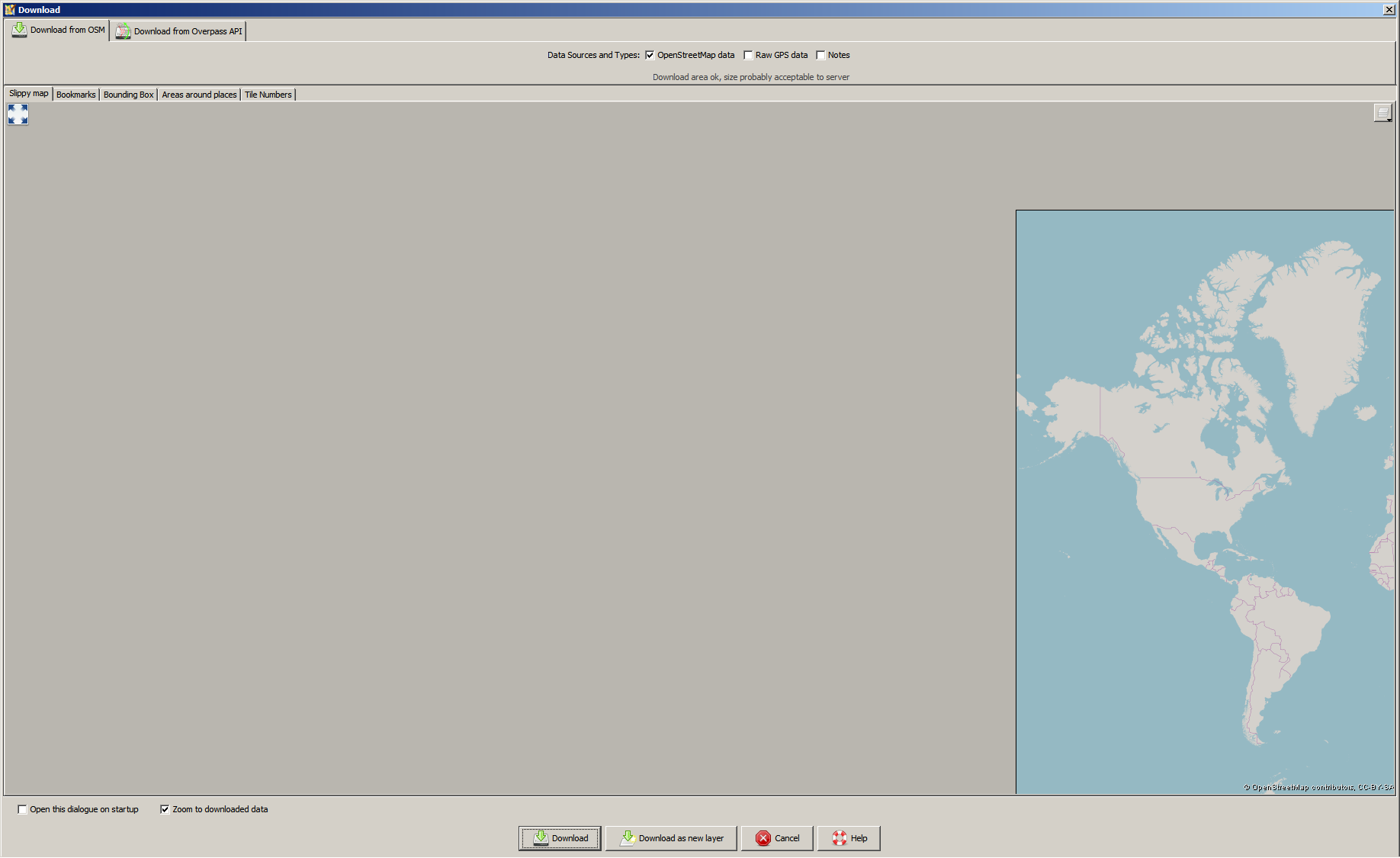Select the Areas around places tab

199,95
